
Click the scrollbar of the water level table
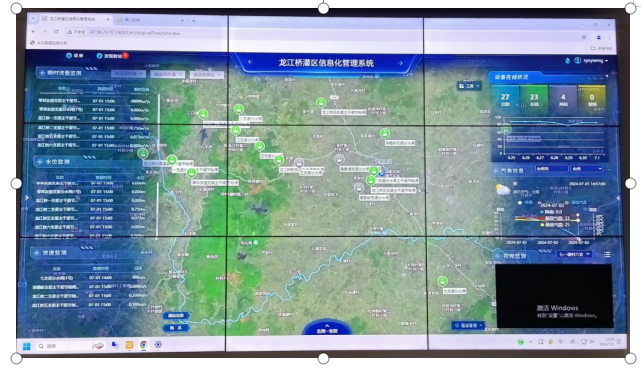157,211
